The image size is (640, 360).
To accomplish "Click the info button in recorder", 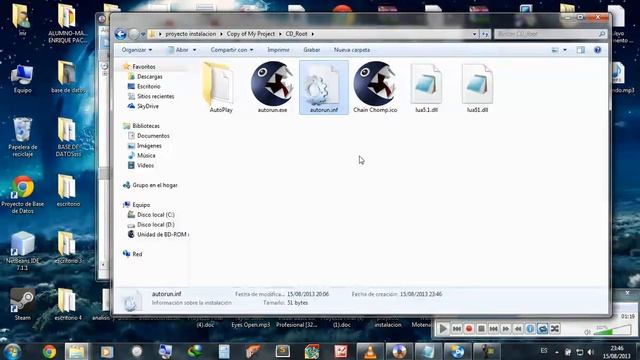I will pos(530,329).
